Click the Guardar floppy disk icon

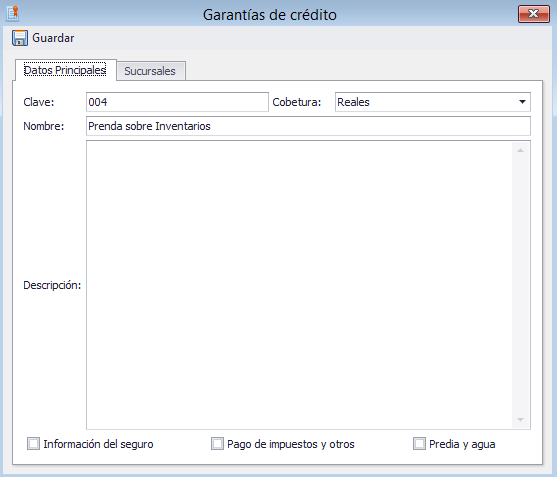pyautogui.click(x=20, y=38)
